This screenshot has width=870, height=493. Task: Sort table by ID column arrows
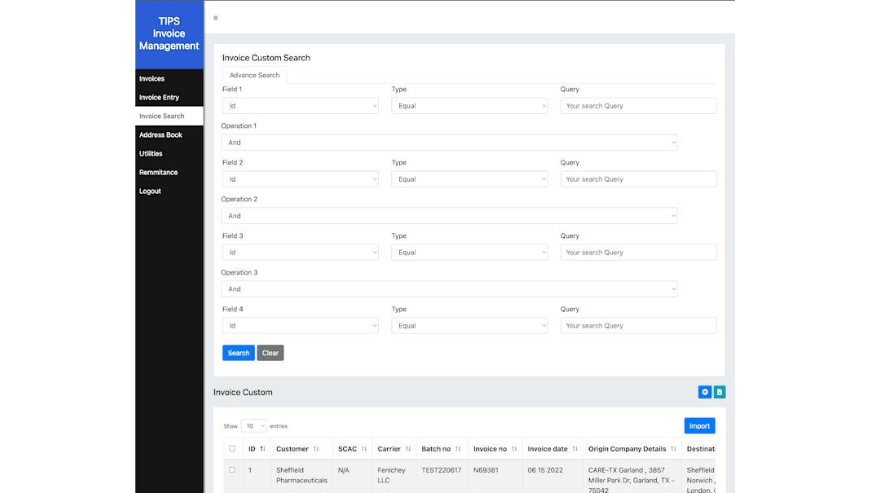click(263, 449)
